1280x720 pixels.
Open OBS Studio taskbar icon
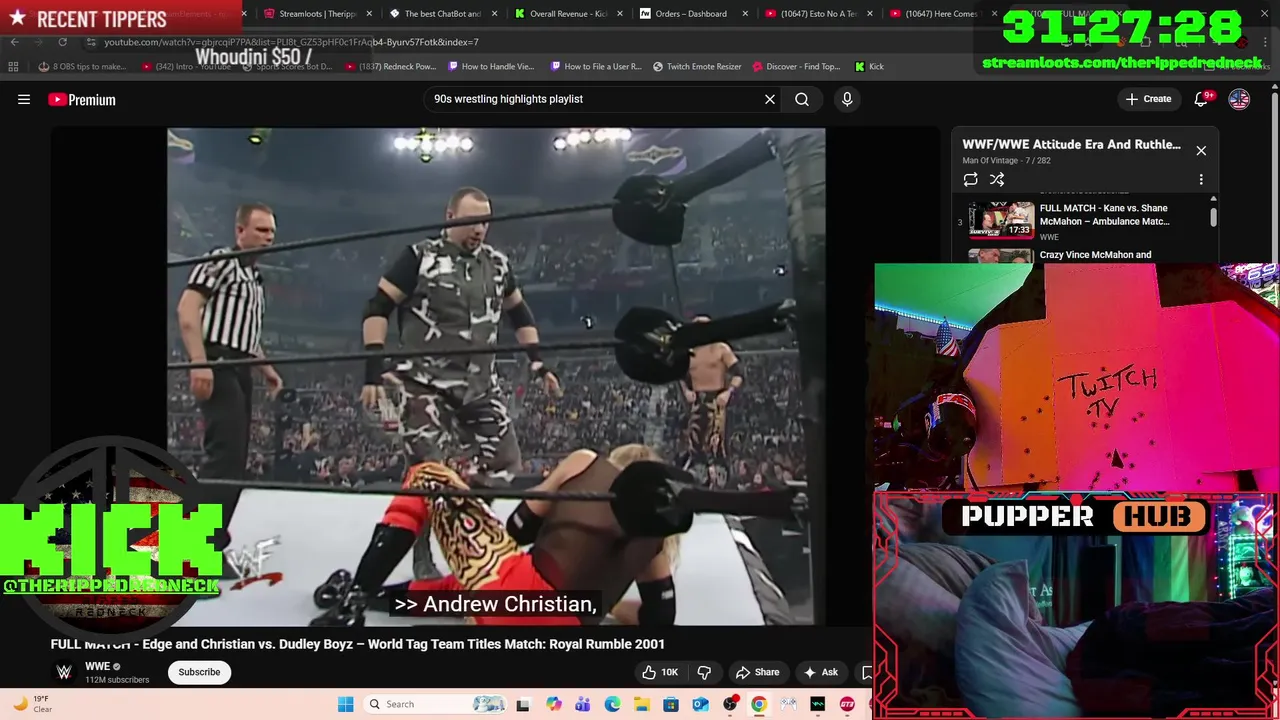[730, 704]
